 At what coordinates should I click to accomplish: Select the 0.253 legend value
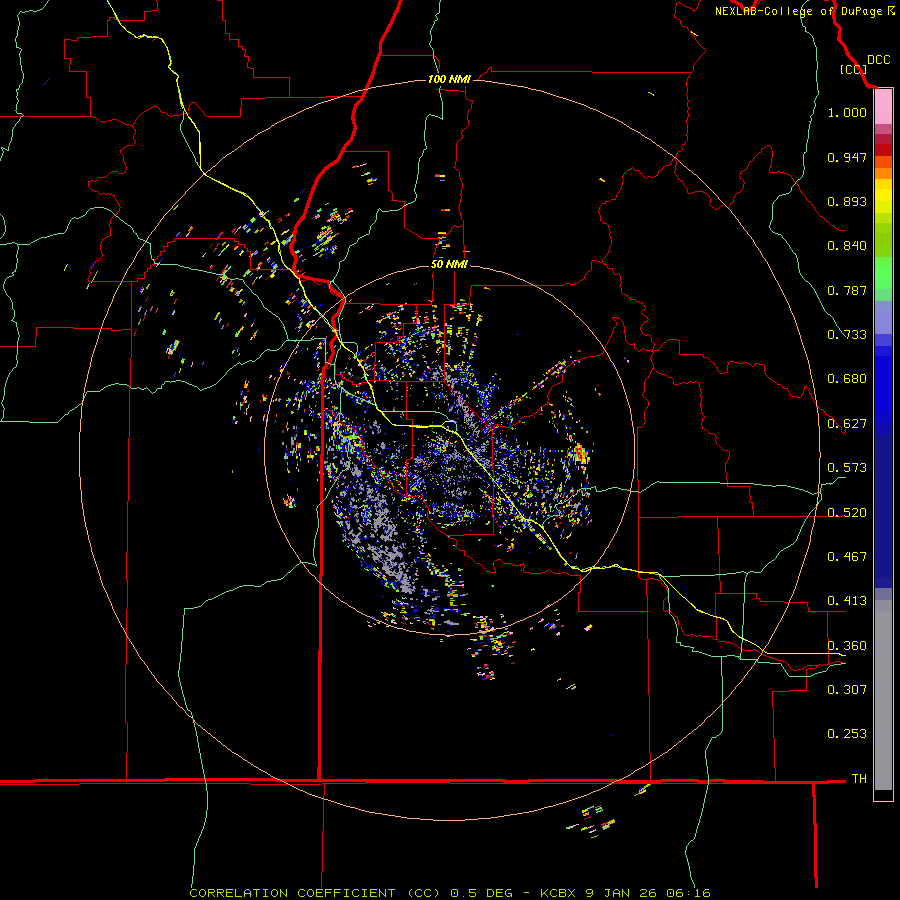pos(847,734)
